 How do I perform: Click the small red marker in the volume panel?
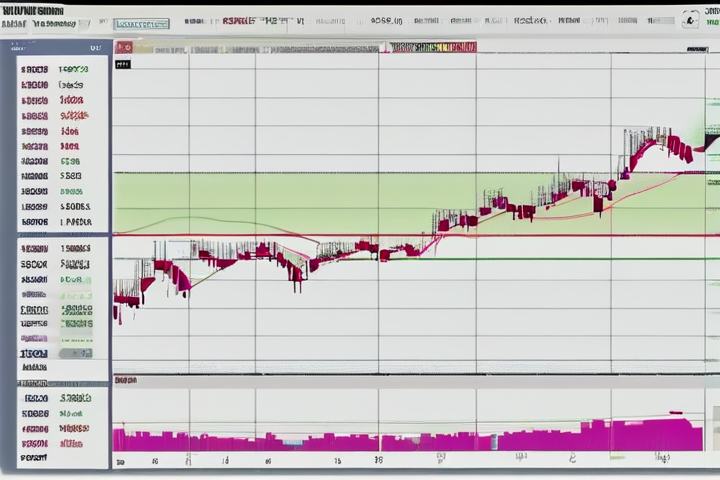click(x=676, y=412)
